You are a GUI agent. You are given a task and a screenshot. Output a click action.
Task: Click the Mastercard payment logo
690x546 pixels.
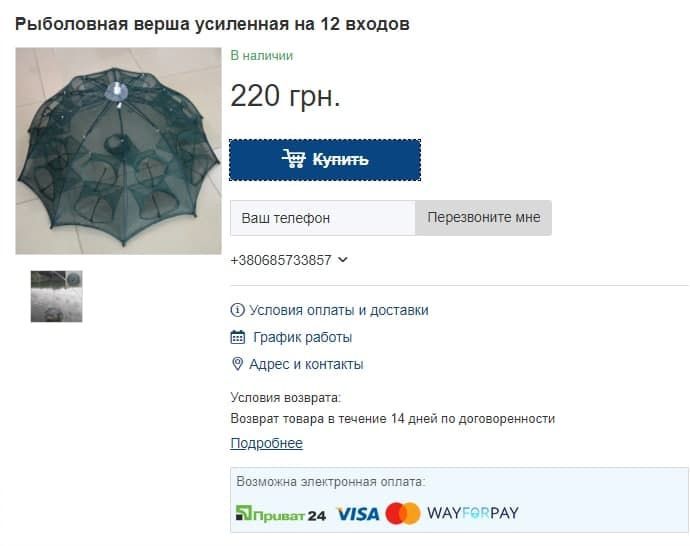tap(403, 513)
